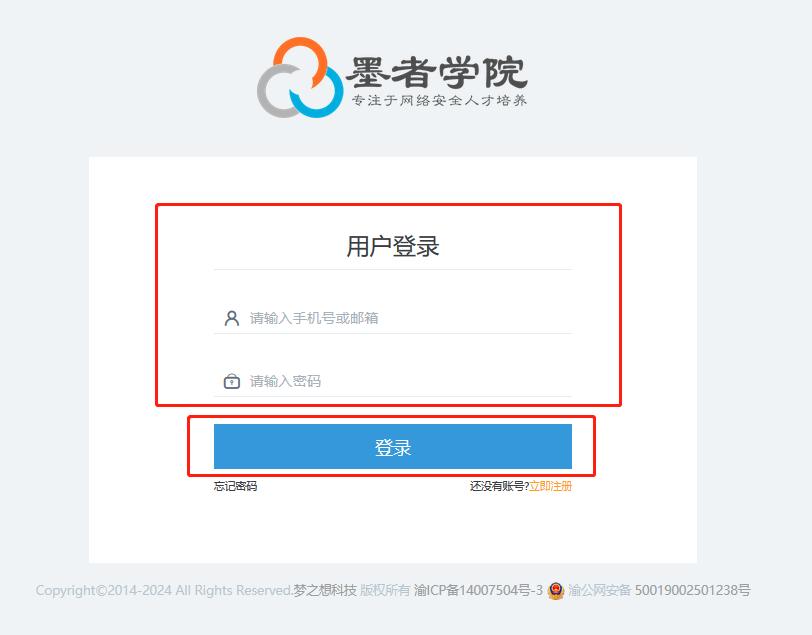Screen dimensions: 812x635
Task: Focus the 请输入手机号或邮箱 input field
Action: tap(393, 318)
